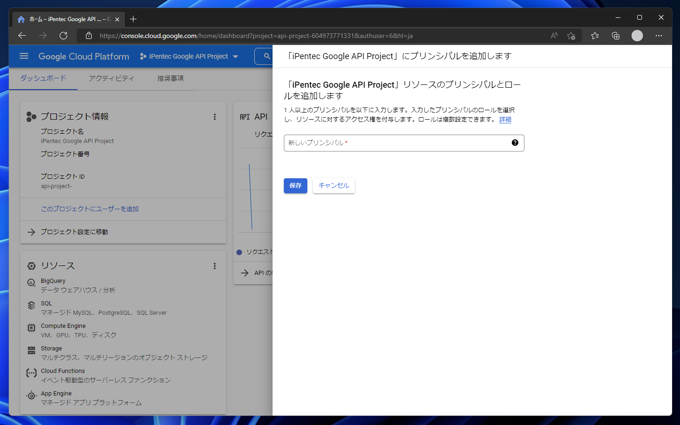This screenshot has height=425, width=680.
Task: Open Storage resource entry text
Action: point(51,348)
